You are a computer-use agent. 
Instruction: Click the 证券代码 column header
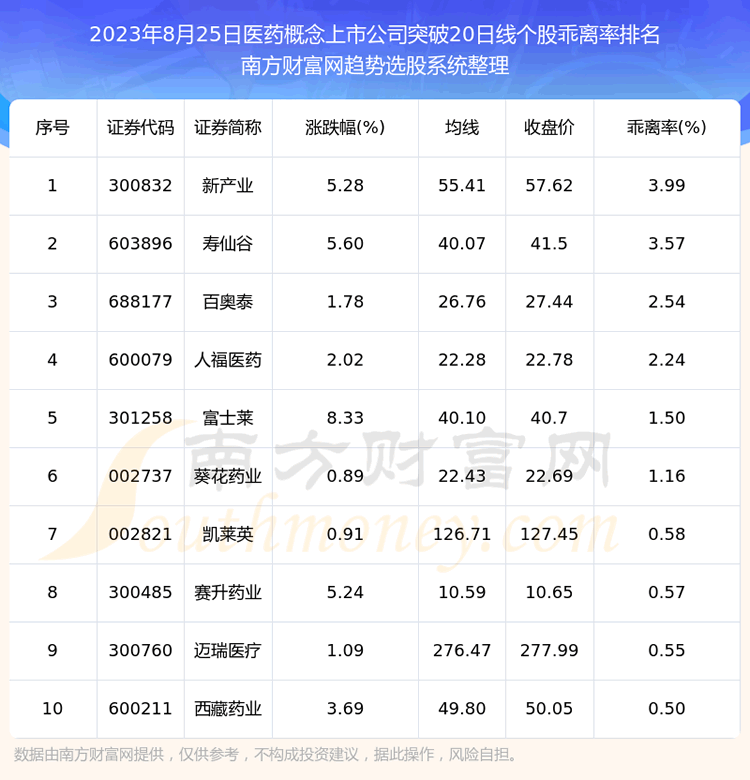[x=140, y=128]
